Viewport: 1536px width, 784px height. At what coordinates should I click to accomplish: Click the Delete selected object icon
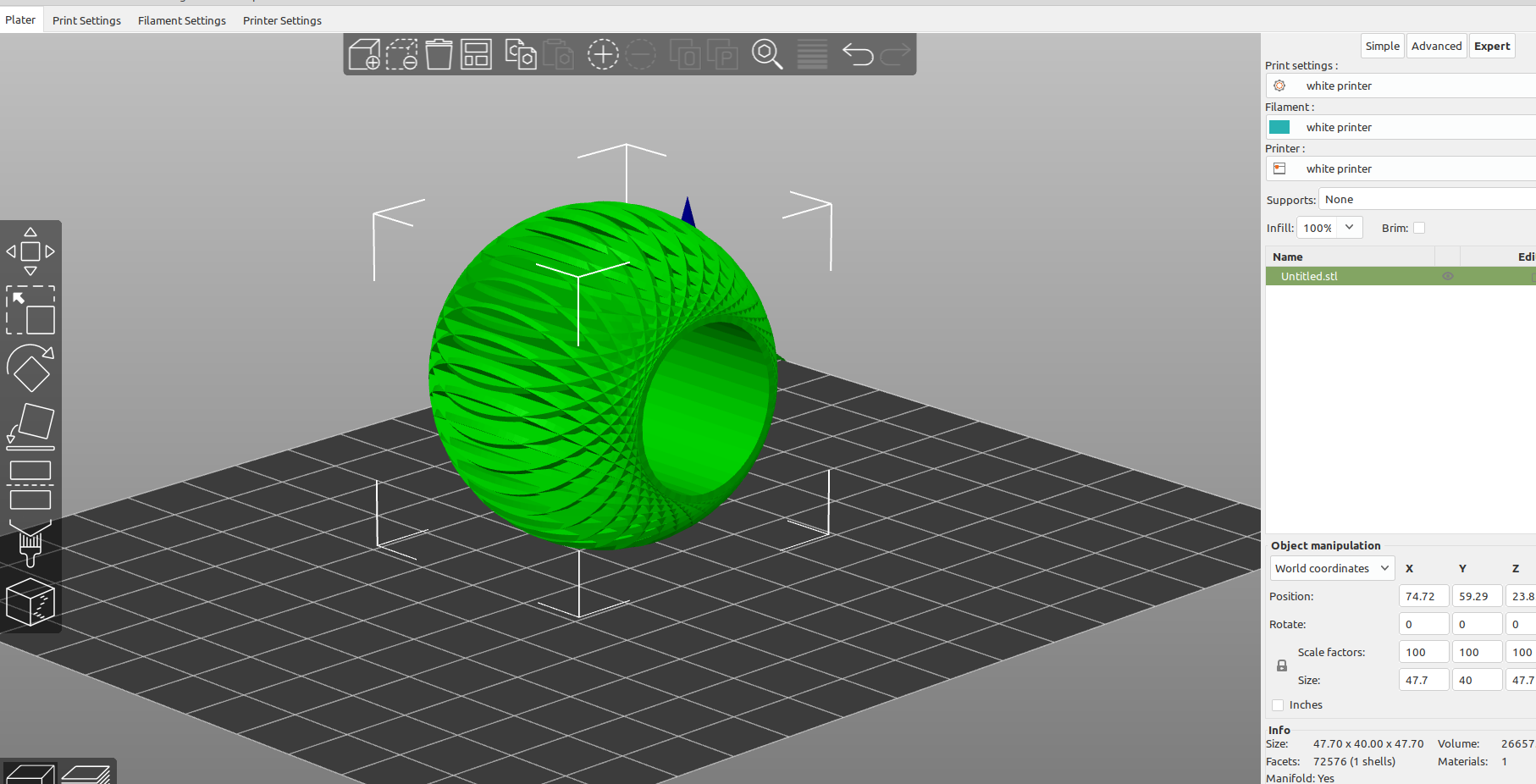[402, 54]
